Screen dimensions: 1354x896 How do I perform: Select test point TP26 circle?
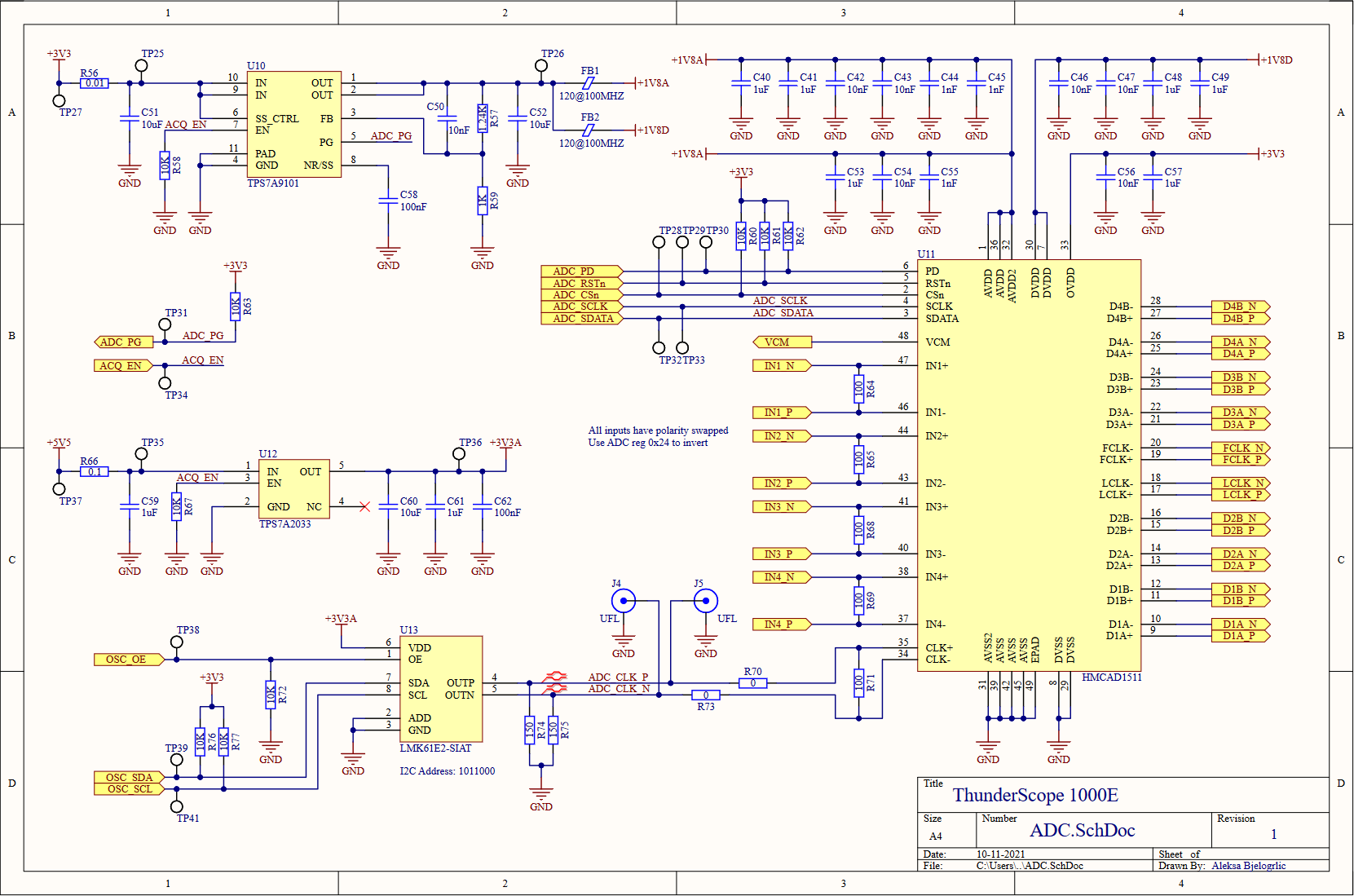tap(541, 66)
